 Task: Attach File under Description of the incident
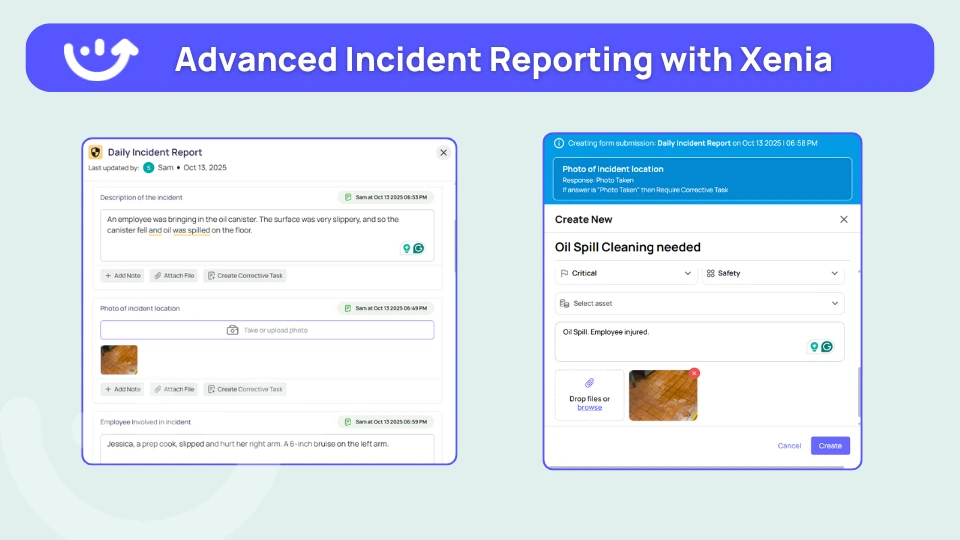[174, 276]
